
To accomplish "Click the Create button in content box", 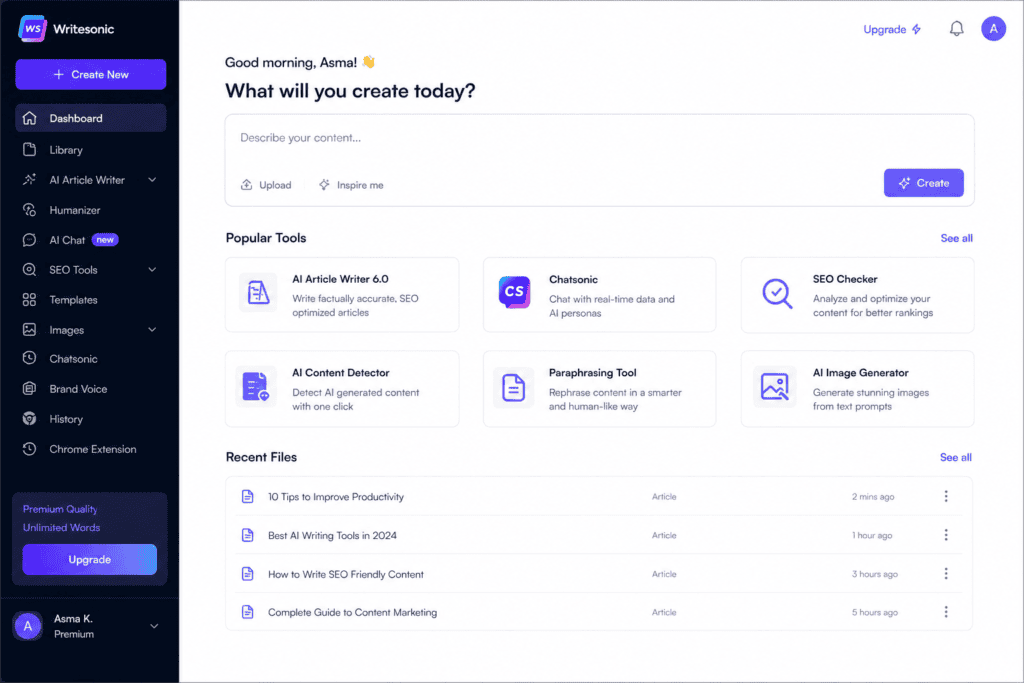I will 923,183.
